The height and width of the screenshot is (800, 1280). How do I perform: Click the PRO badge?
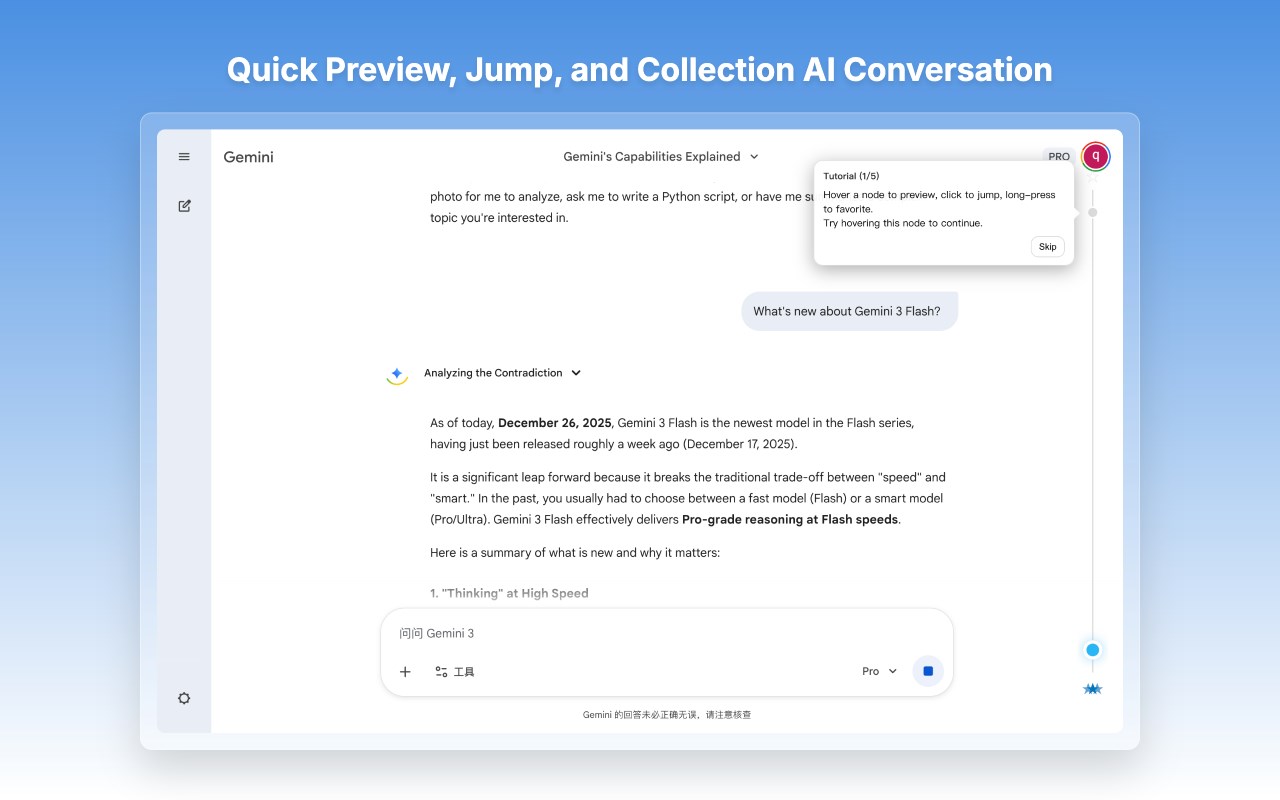pos(1058,157)
